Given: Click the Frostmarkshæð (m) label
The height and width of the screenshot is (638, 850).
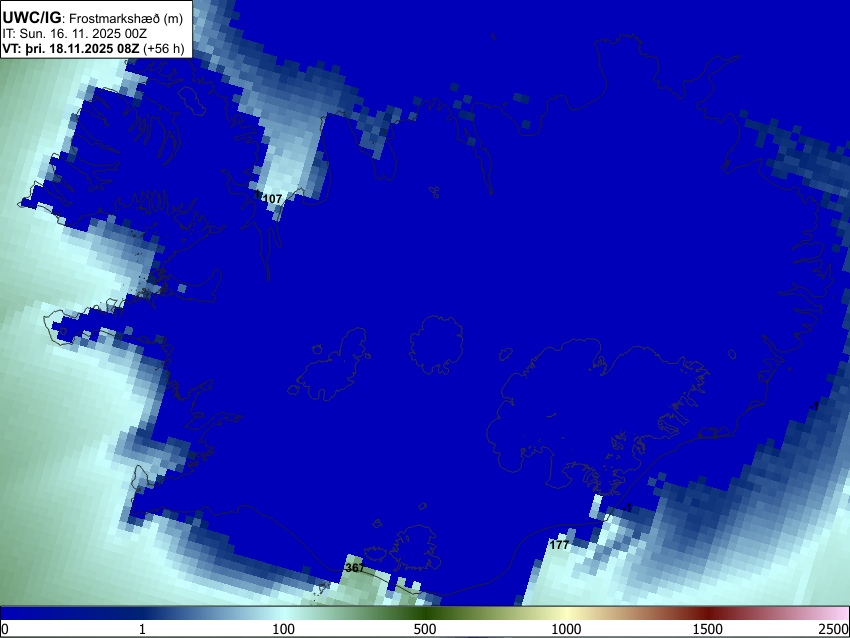Looking at the screenshot, I should [126, 19].
